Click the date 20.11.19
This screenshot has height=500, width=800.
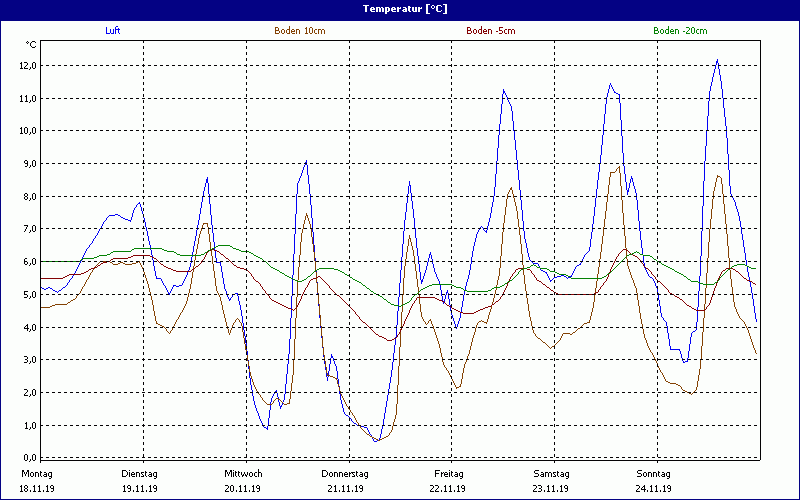click(243, 489)
